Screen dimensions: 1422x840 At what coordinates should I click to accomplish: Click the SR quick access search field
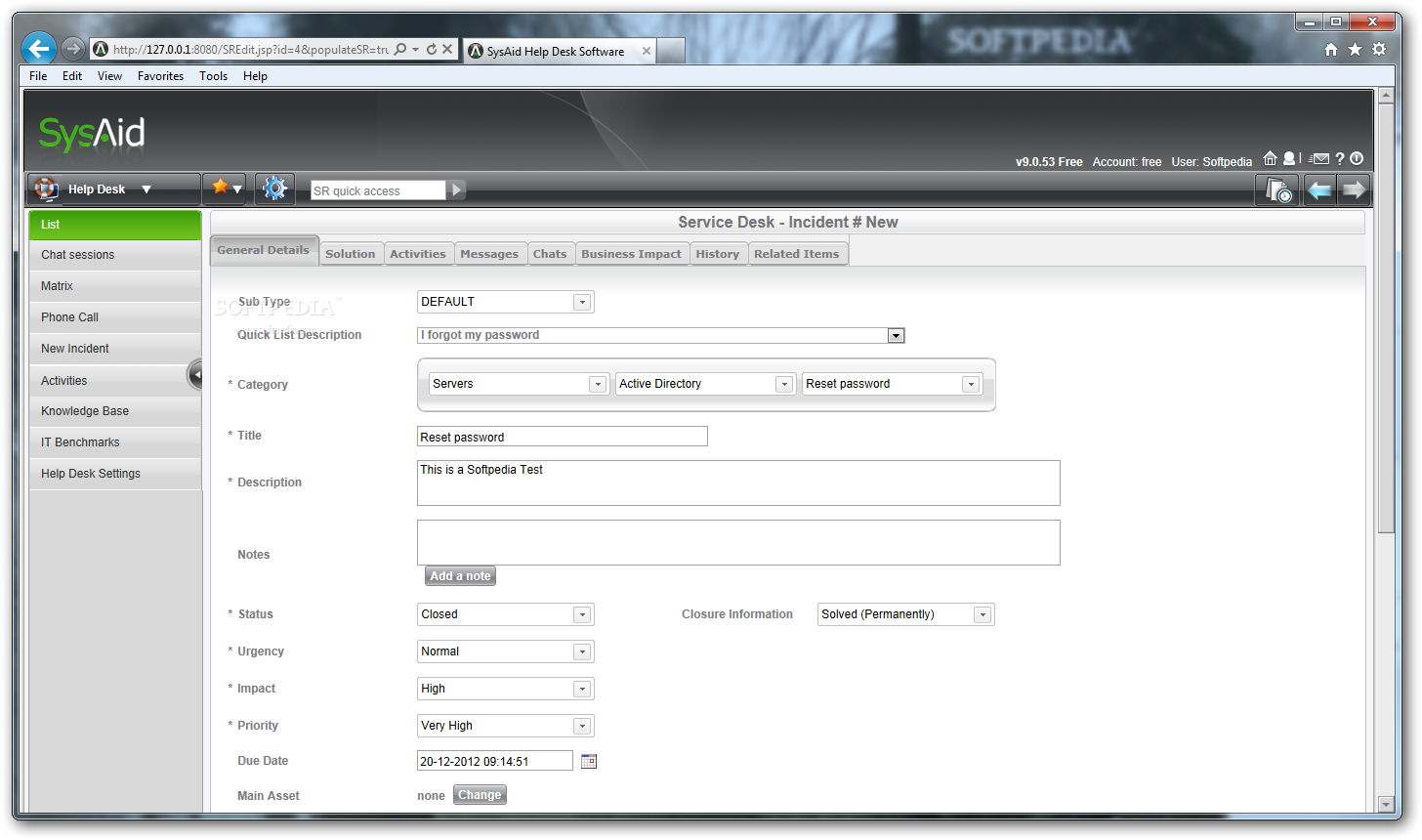(378, 190)
